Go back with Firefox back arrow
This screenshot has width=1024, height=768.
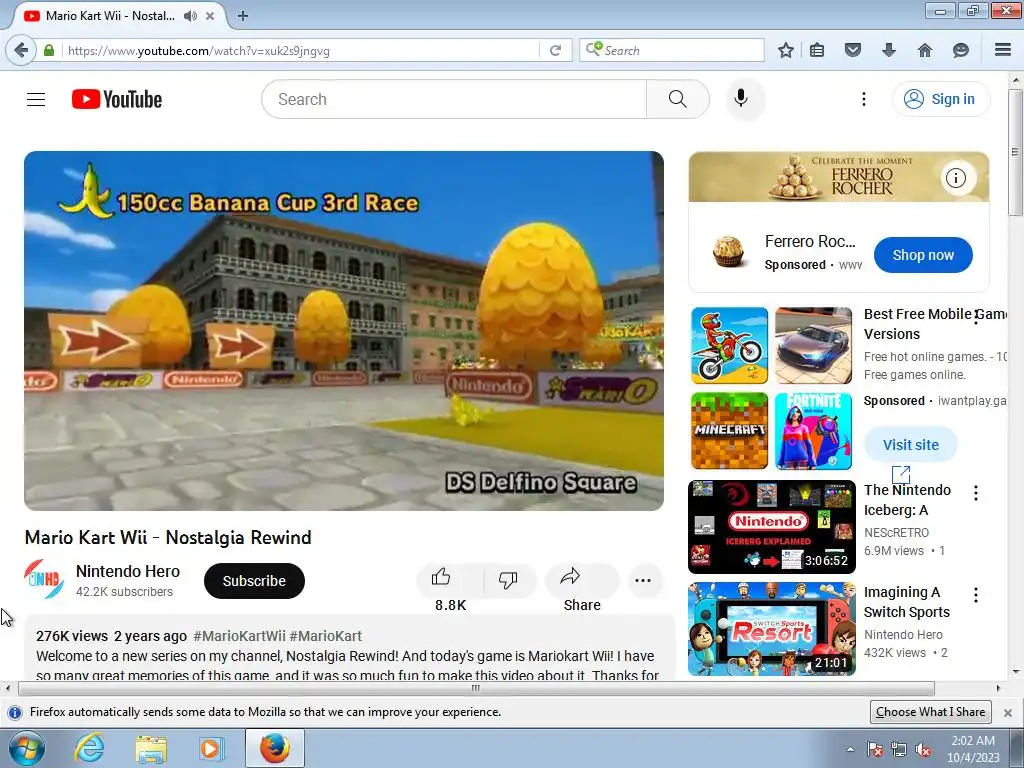[21, 50]
